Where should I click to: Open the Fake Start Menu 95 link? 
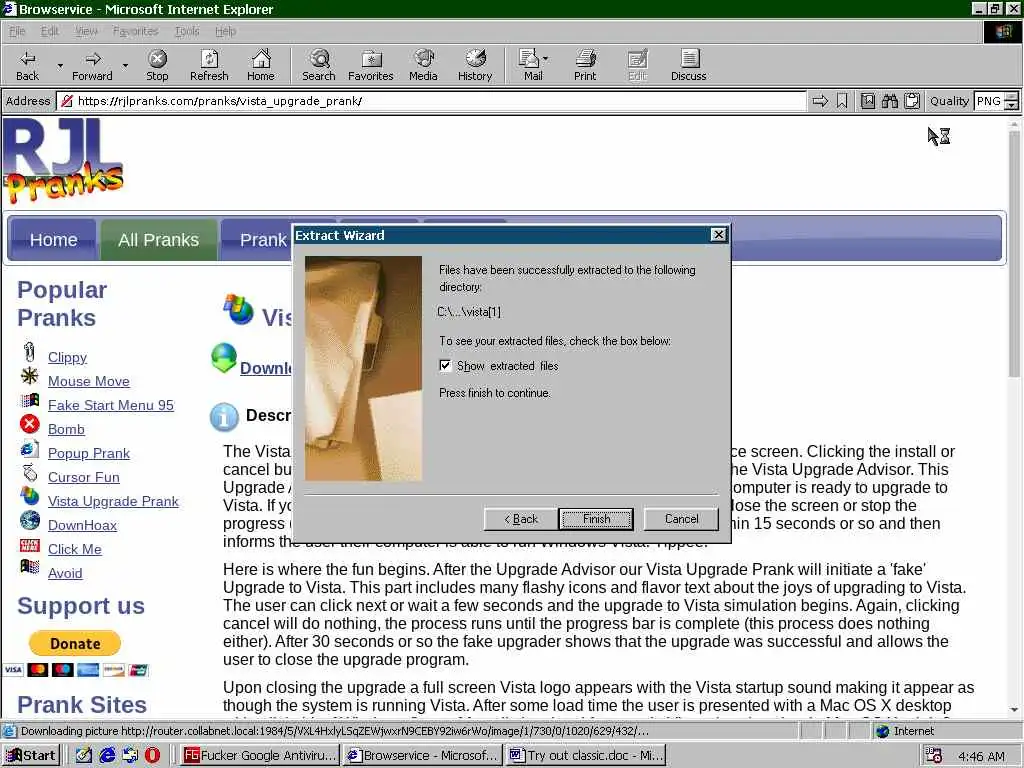(x=111, y=406)
